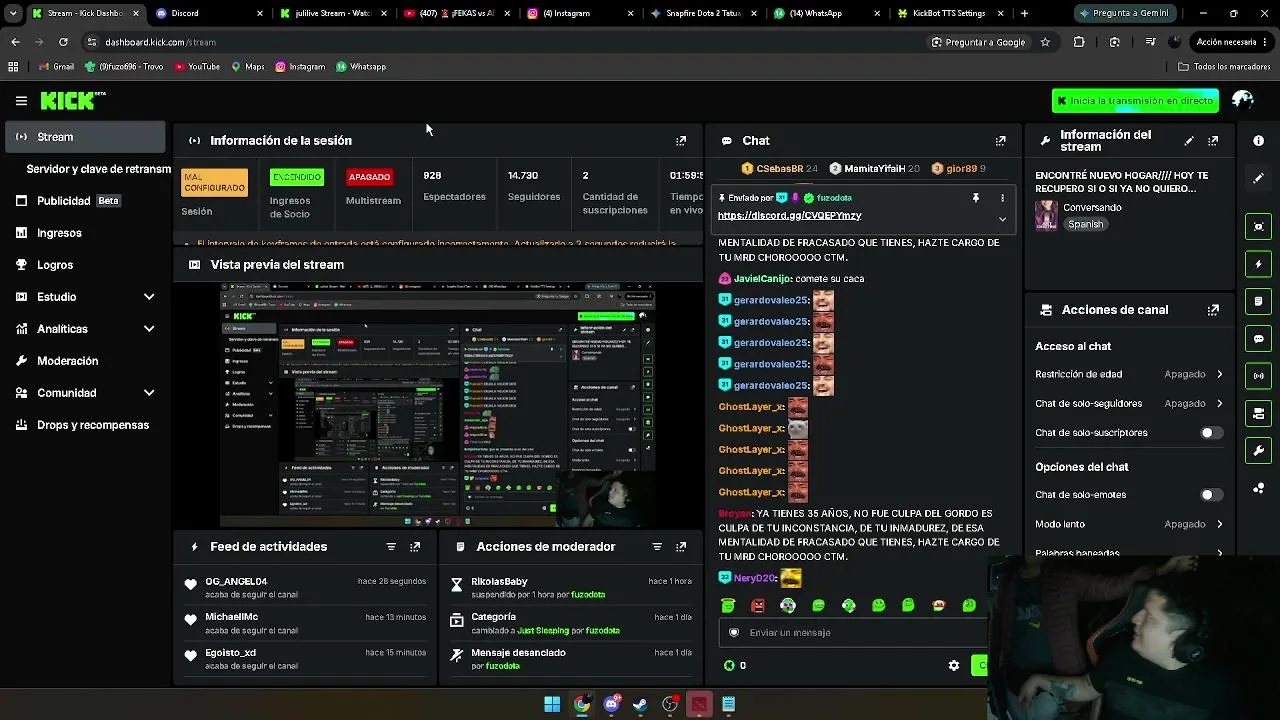The height and width of the screenshot is (720, 1280).
Task: Select Stream in the sidebar
Action: click(x=85, y=137)
